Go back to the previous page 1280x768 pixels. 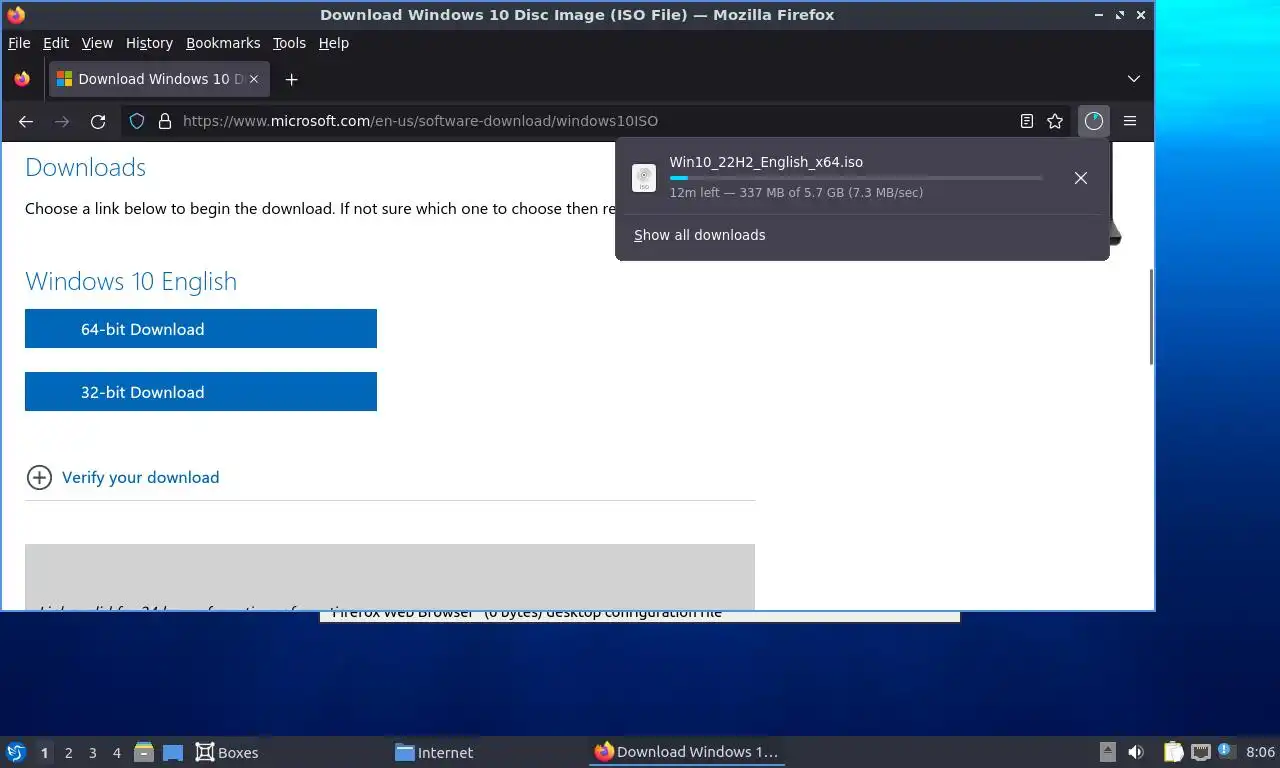click(26, 121)
